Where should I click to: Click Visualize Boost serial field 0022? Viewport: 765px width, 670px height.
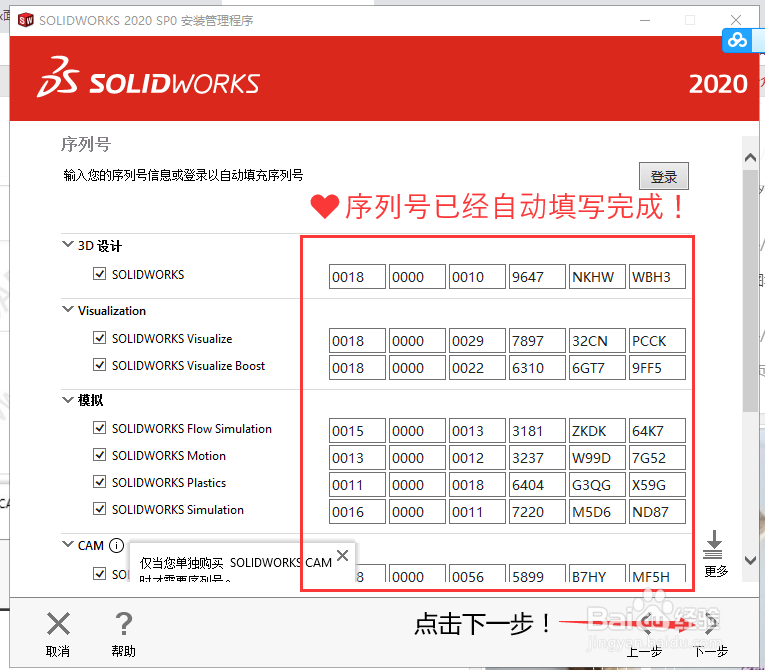(477, 367)
